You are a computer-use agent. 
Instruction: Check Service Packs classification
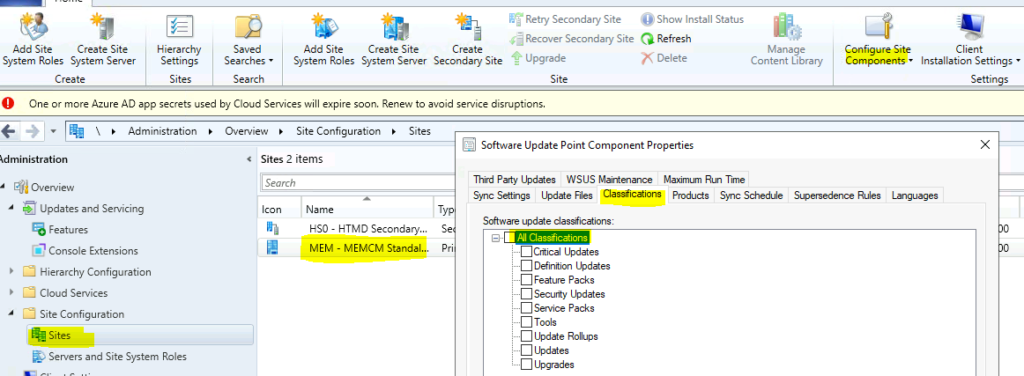coord(526,308)
